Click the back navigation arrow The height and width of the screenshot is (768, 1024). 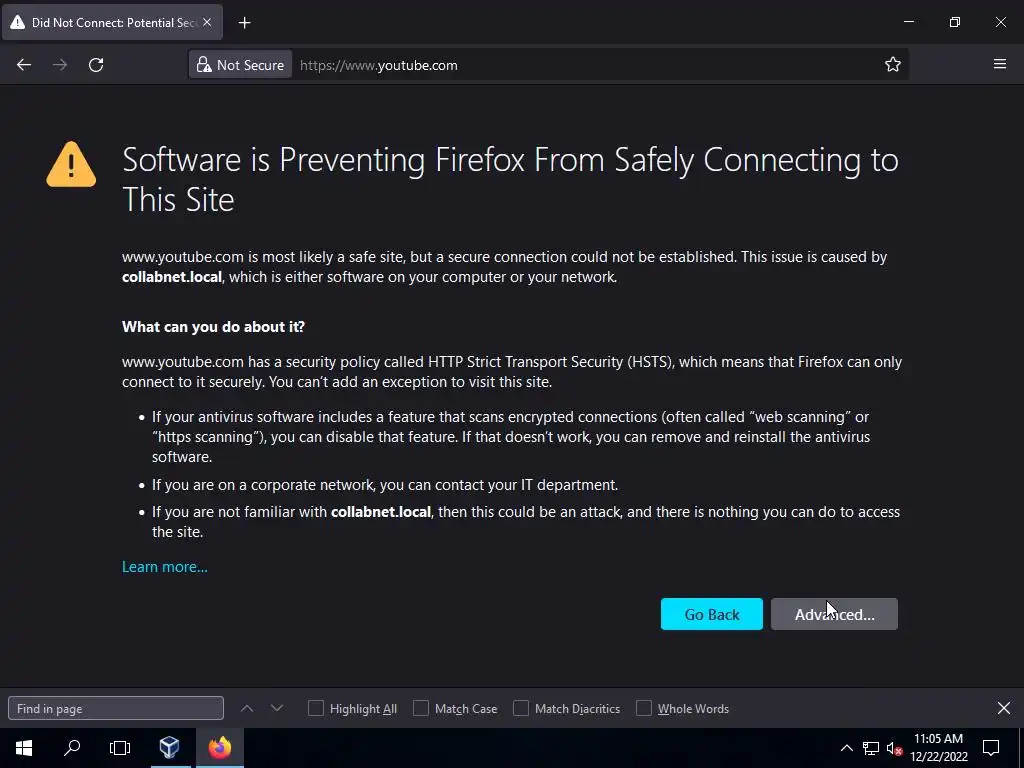click(24, 65)
